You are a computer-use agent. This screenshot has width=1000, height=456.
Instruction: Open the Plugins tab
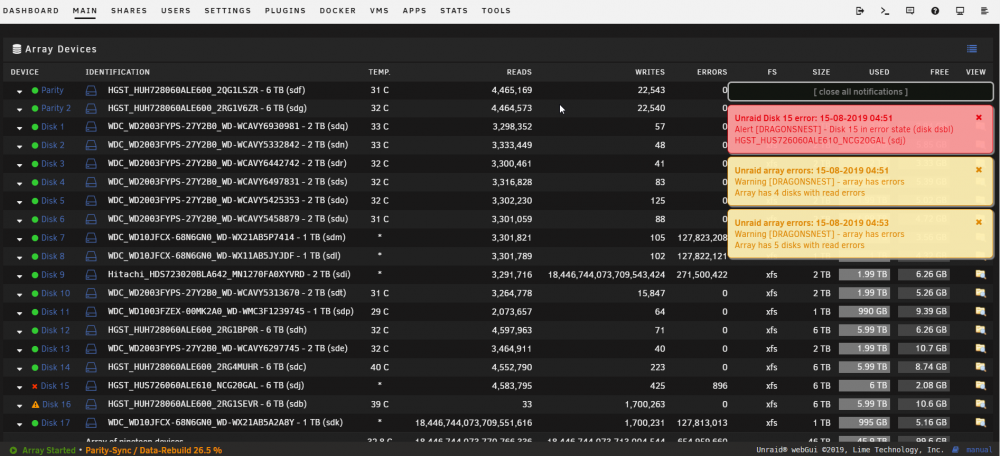tap(285, 11)
